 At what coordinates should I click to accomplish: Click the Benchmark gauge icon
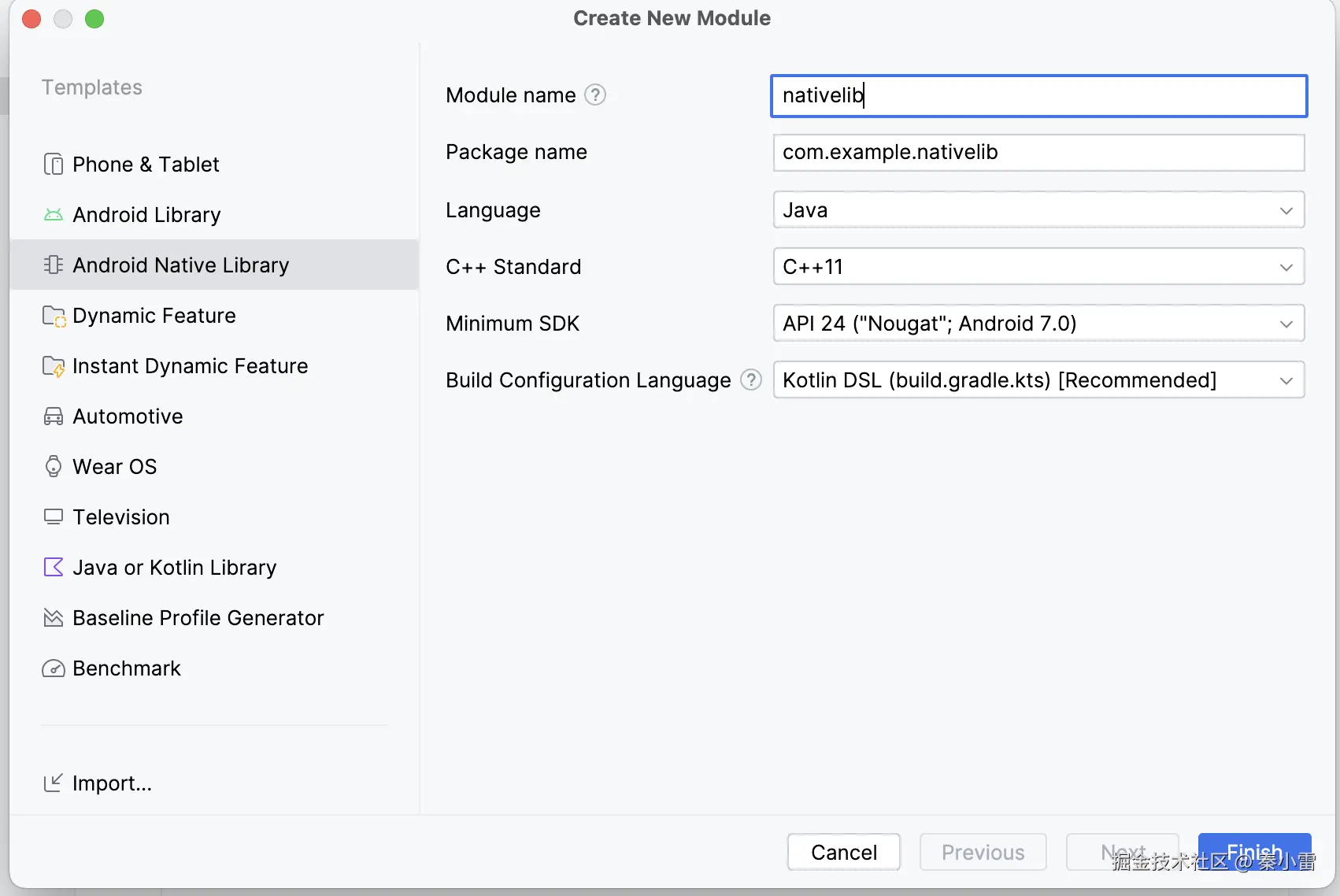[x=54, y=668]
